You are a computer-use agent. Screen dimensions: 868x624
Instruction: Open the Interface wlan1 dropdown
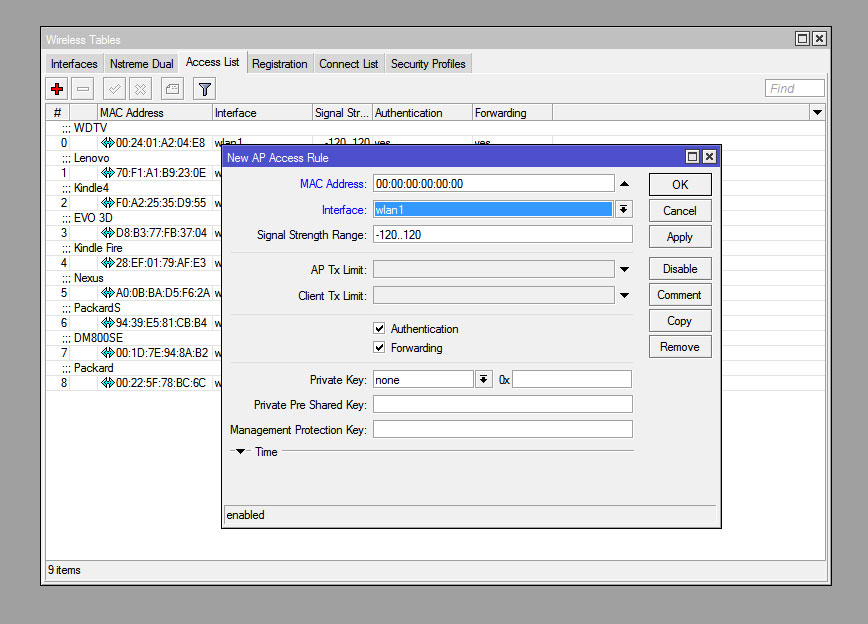pos(623,209)
